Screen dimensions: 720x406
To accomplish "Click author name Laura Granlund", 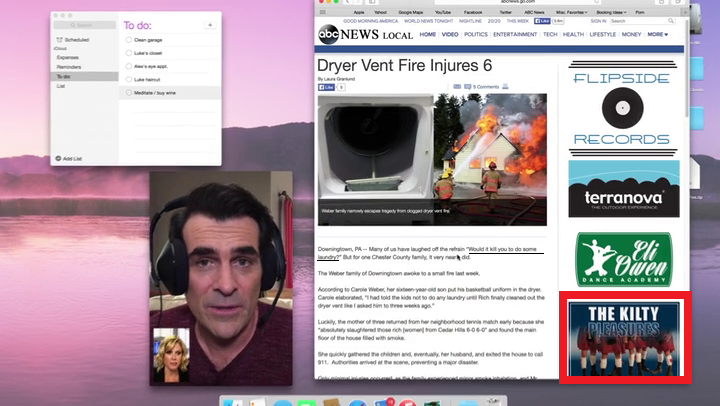I will (x=339, y=79).
